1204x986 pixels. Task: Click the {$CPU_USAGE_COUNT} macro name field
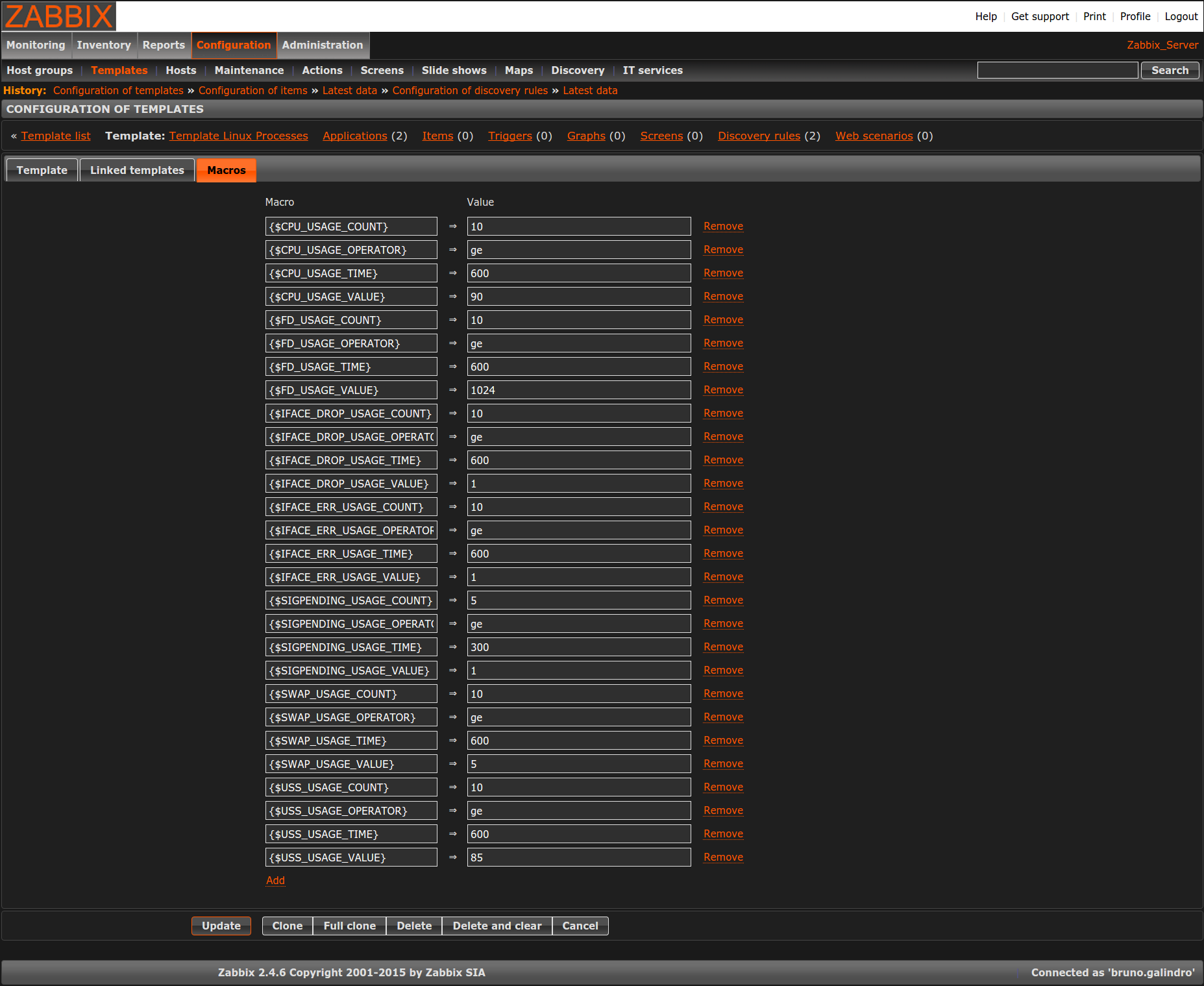click(x=351, y=227)
